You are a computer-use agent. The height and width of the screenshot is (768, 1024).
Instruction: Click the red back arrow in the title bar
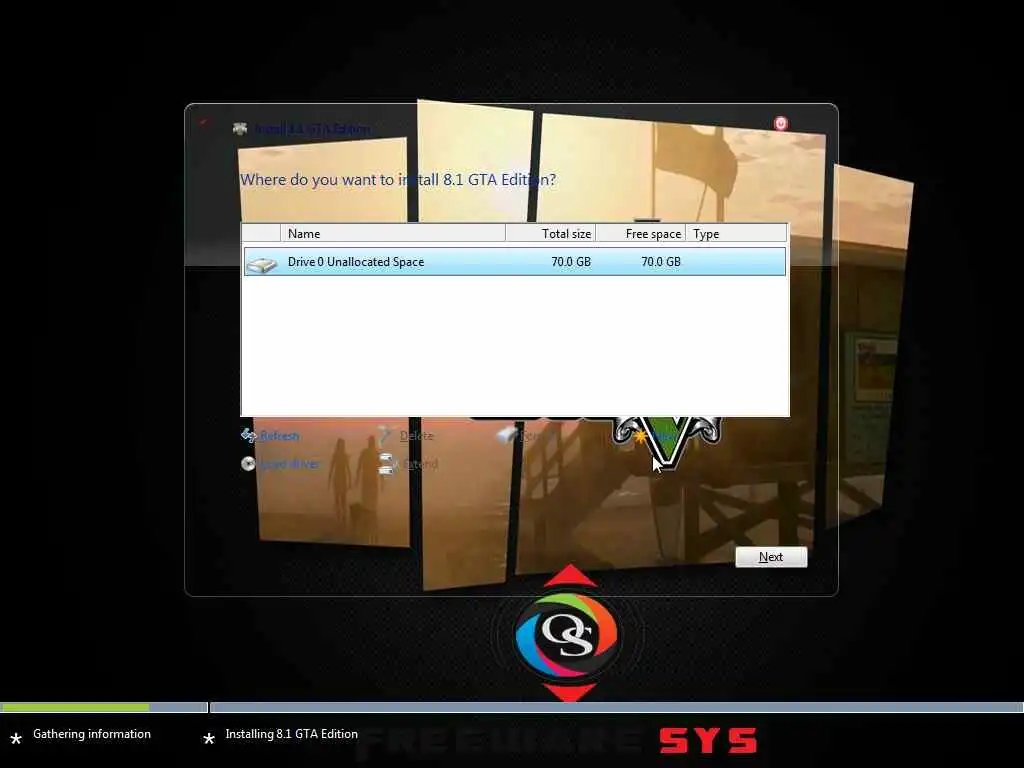tap(204, 122)
